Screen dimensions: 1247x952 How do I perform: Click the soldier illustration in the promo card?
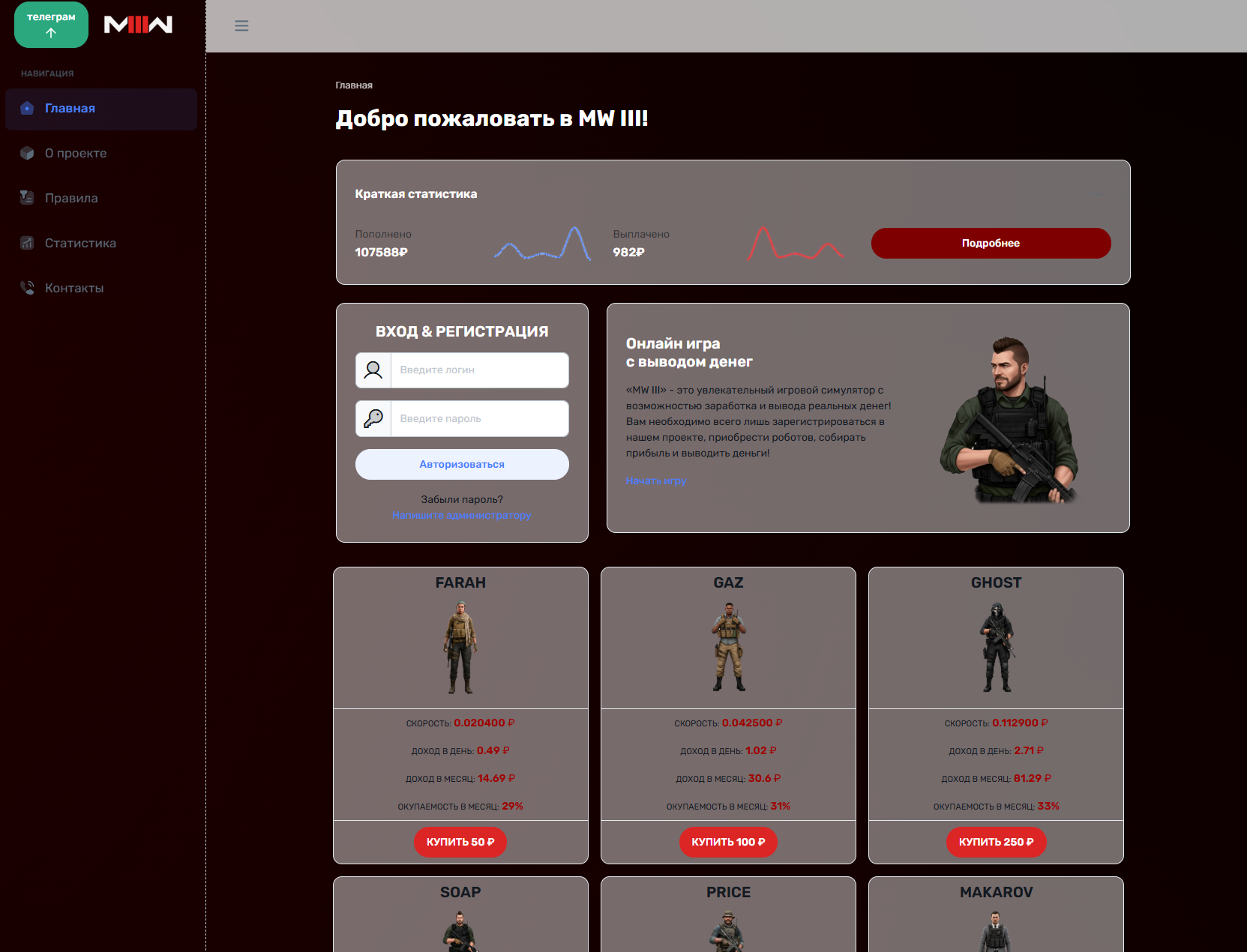point(1010,420)
